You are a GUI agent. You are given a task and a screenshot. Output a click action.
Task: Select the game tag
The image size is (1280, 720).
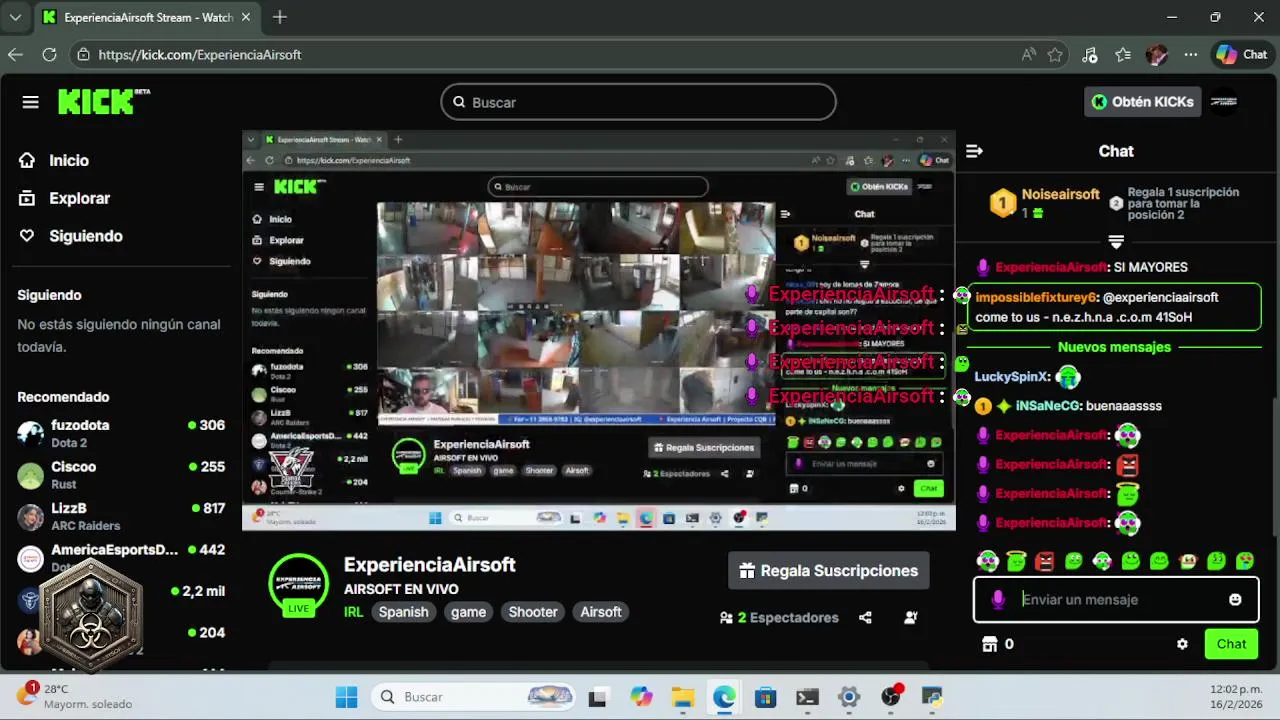click(468, 612)
